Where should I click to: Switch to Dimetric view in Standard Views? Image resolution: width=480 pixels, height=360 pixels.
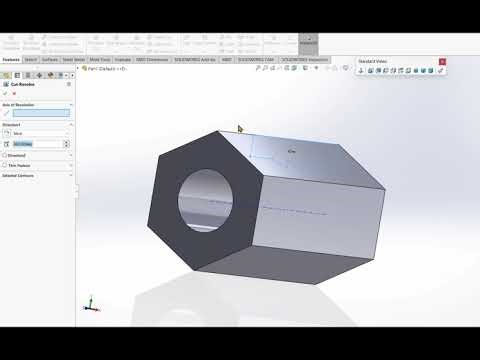click(430, 70)
